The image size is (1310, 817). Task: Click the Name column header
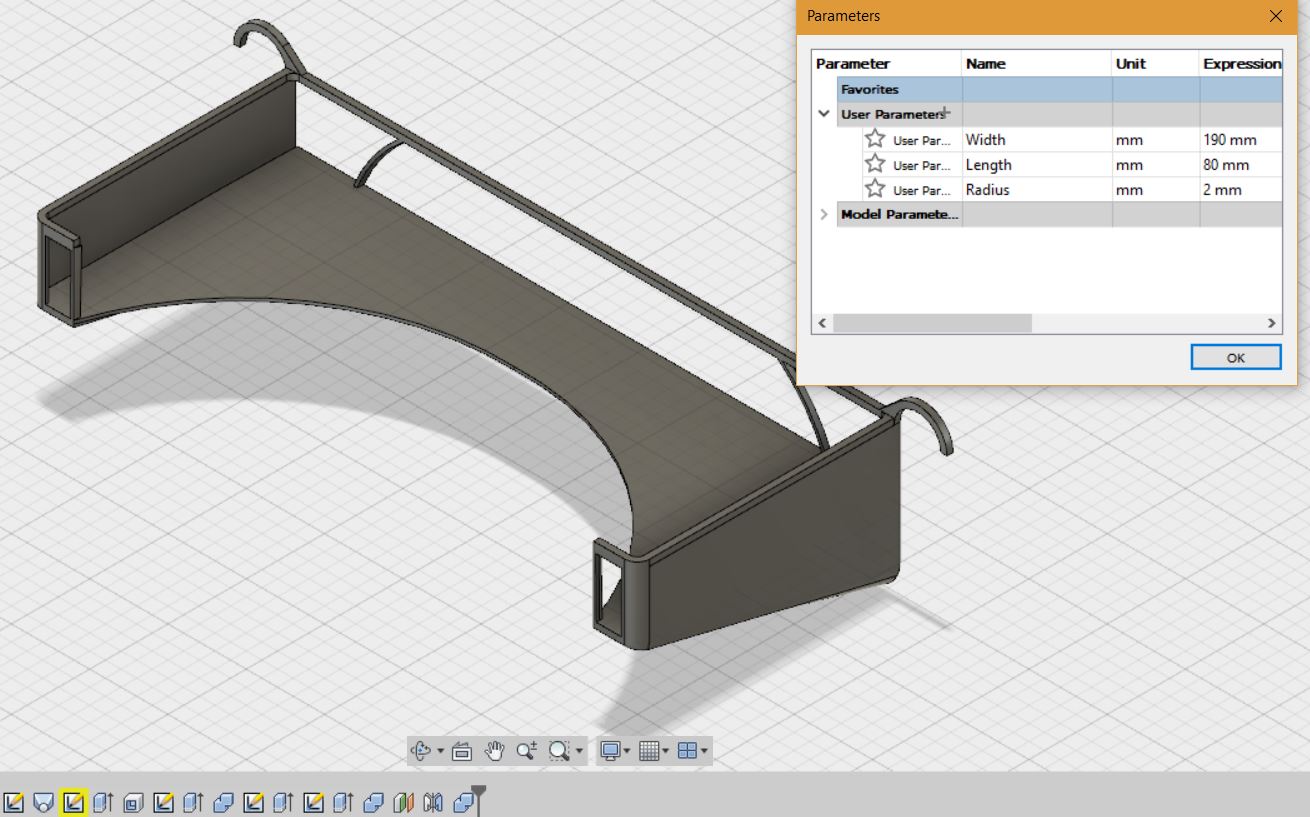coord(1036,63)
